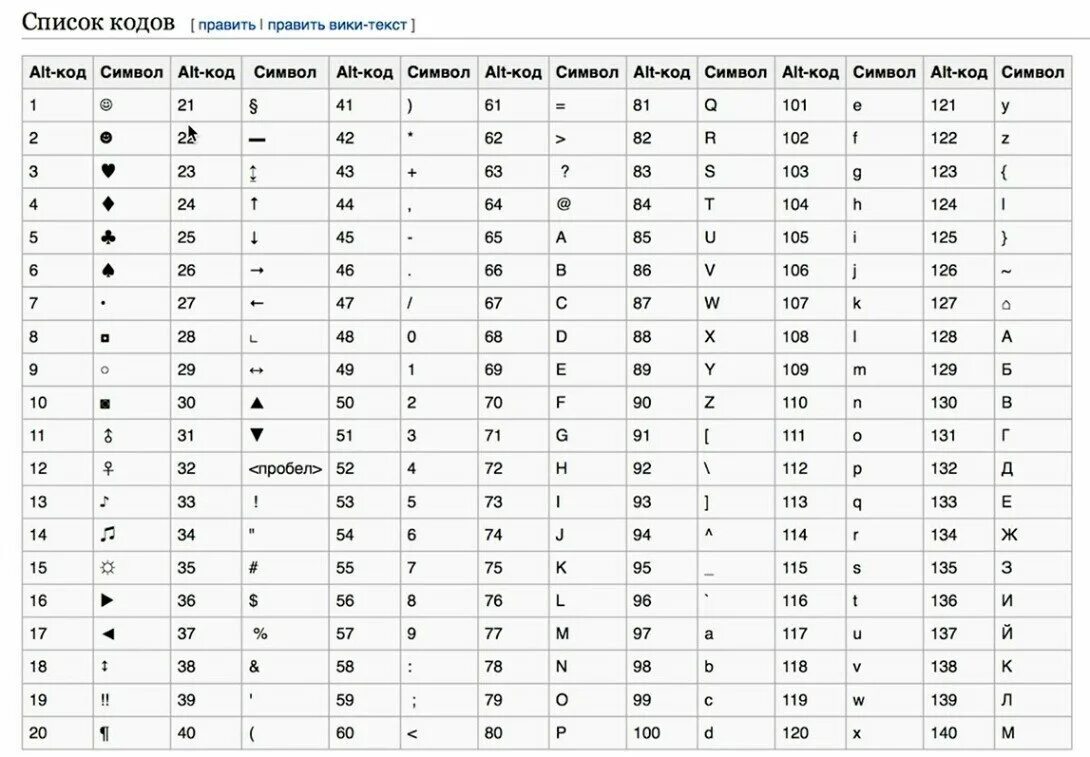Click the double music note symbol for Alt-code 14
Image resolution: width=1090 pixels, height=757 pixels.
[x=107, y=534]
